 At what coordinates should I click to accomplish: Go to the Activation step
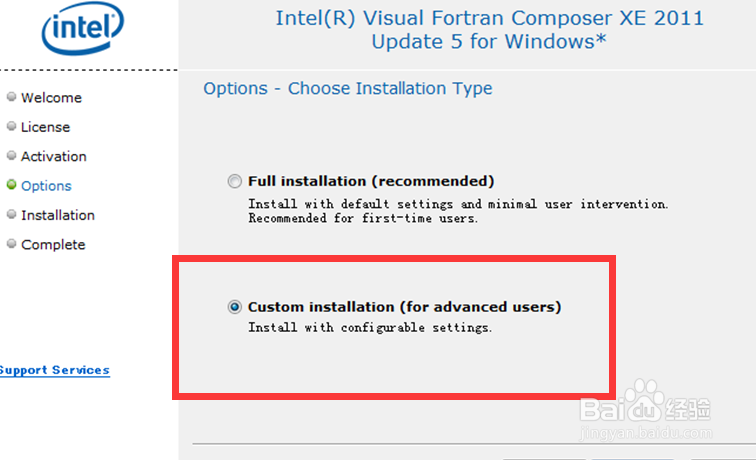pyautogui.click(x=54, y=156)
